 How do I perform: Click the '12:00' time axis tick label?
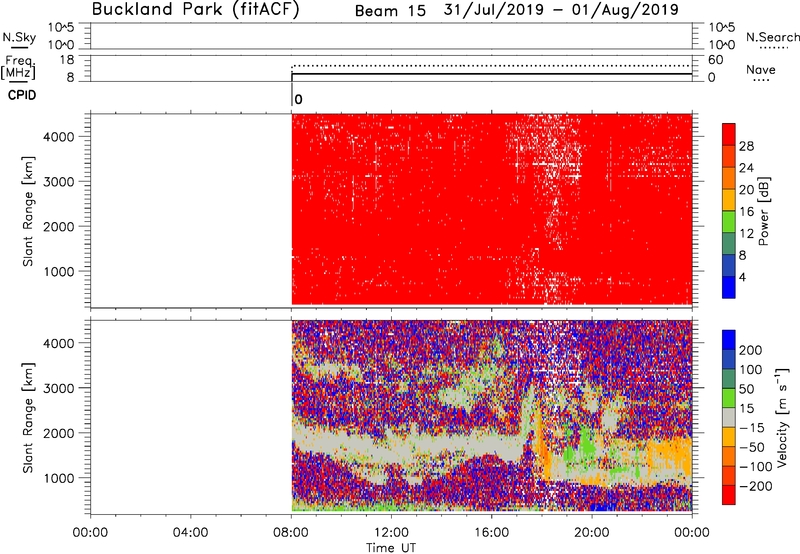click(391, 533)
